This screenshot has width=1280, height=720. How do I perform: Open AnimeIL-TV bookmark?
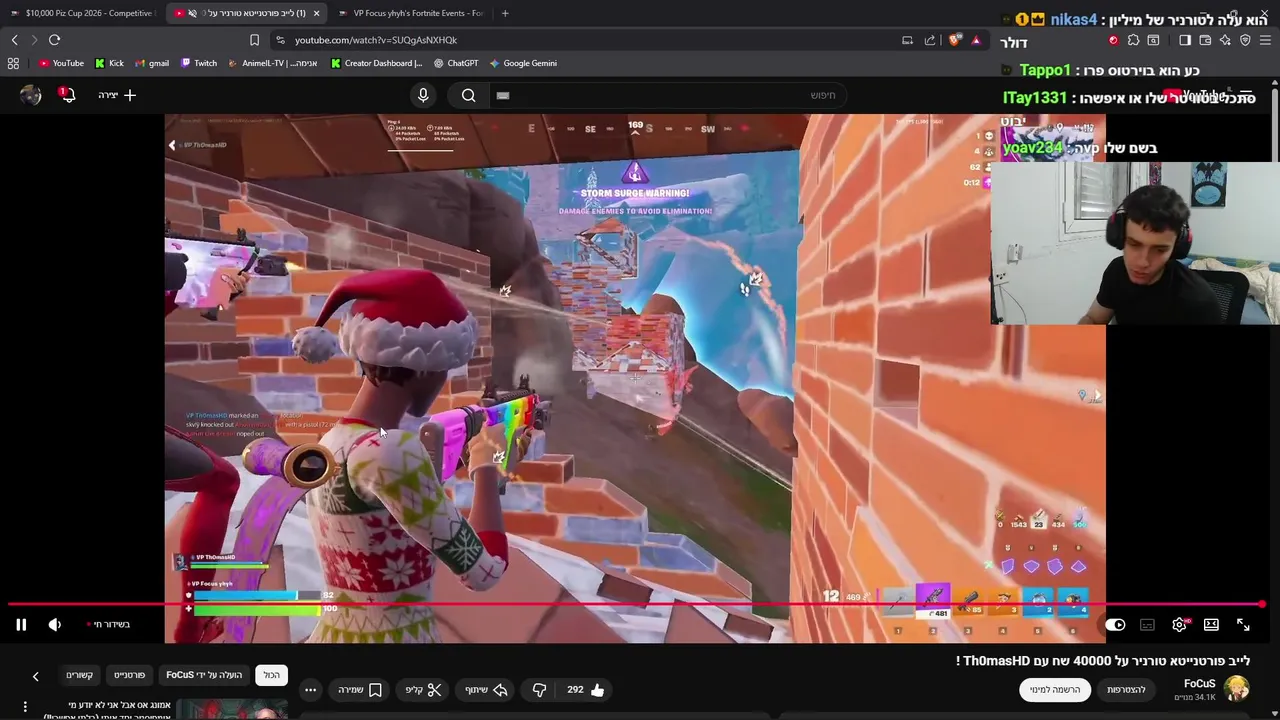pyautogui.click(x=273, y=63)
